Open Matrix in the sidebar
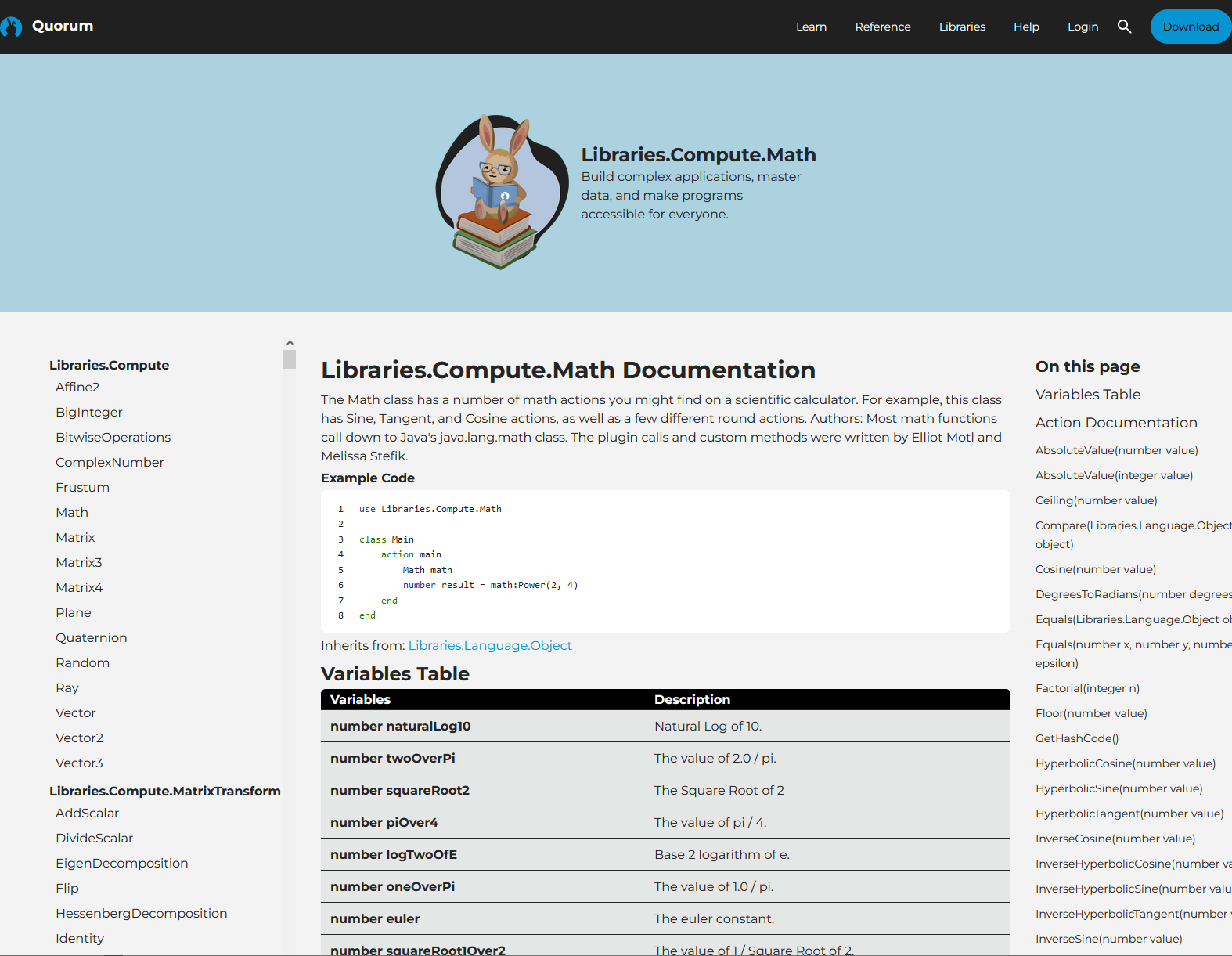 (x=75, y=537)
